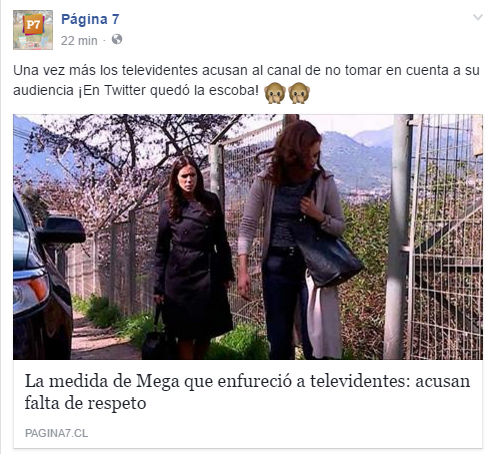This screenshot has width=491, height=454.
Task: Click the PAGINA7.CL source link
Action: coord(56,433)
